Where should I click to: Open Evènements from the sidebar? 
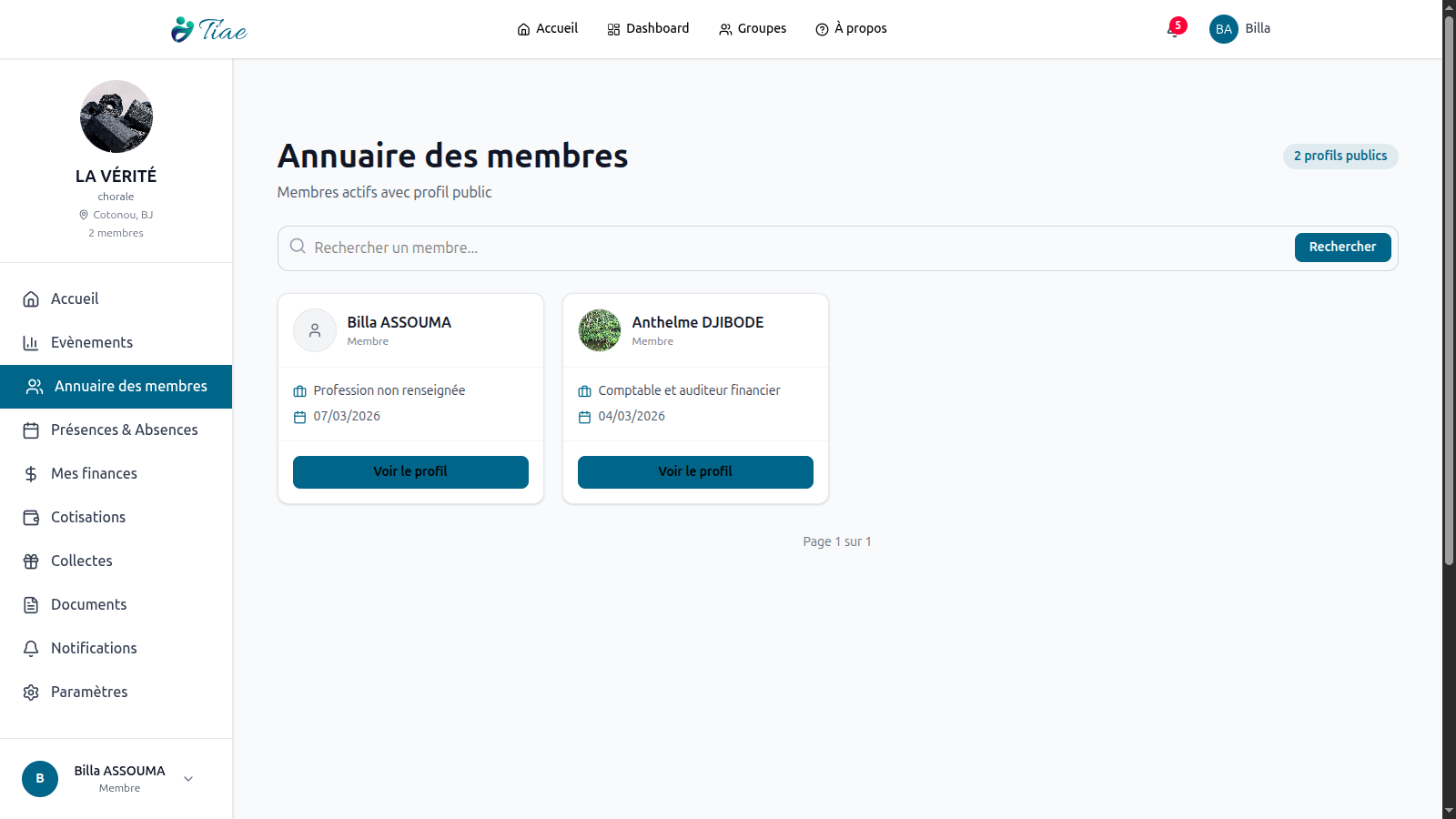[91, 343]
